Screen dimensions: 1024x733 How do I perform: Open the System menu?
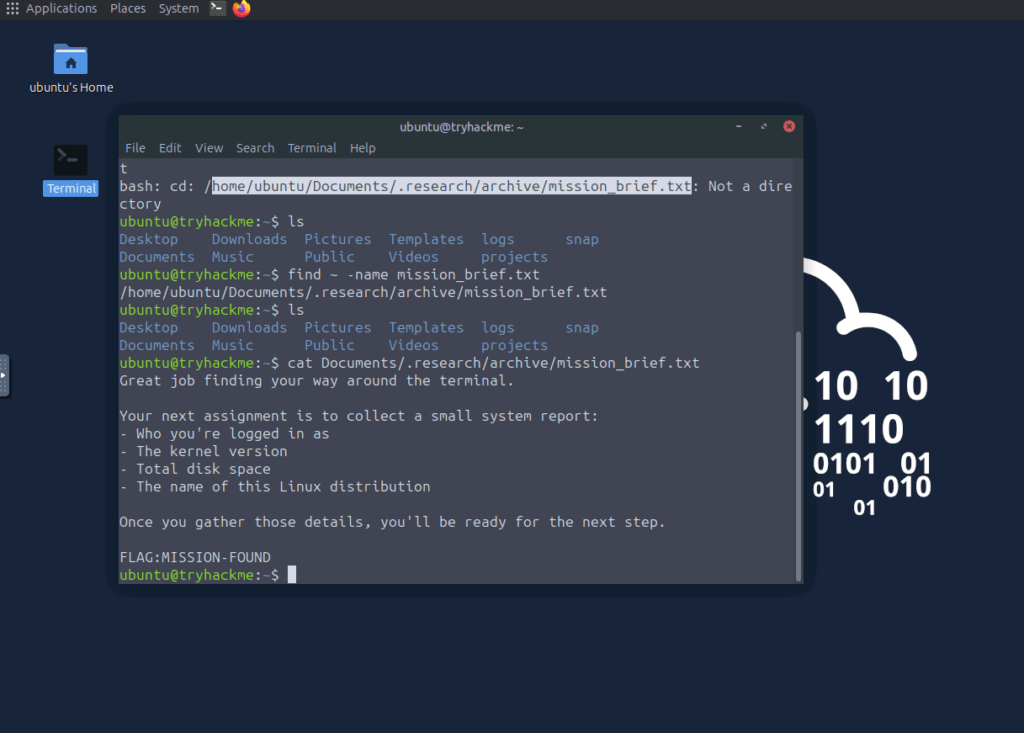178,9
